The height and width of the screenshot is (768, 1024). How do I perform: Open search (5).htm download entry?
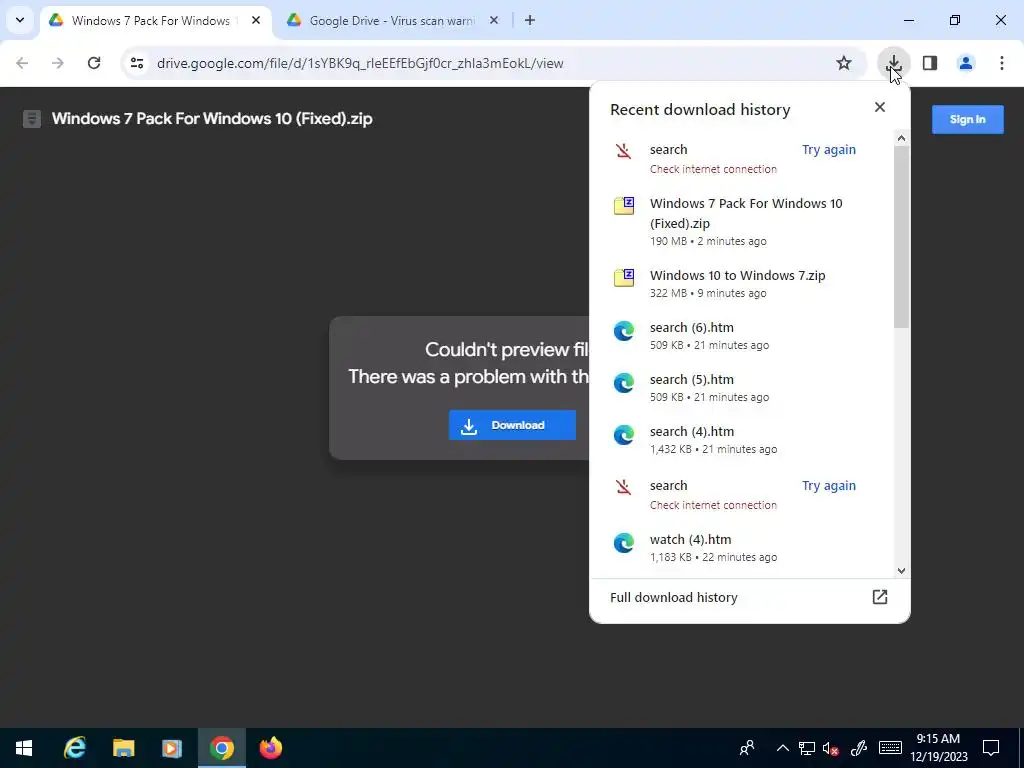click(x=741, y=388)
